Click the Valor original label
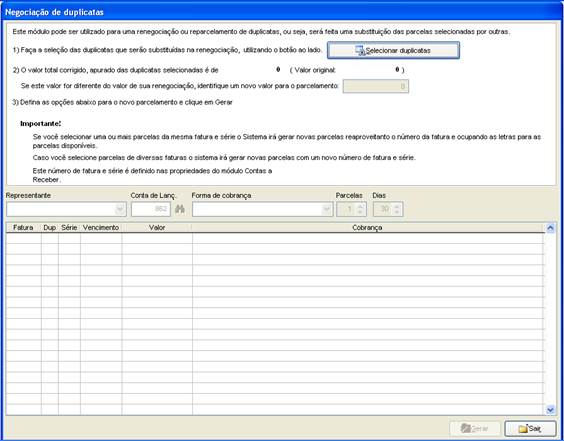Viewport: 564px width, 441px height. [x=315, y=70]
